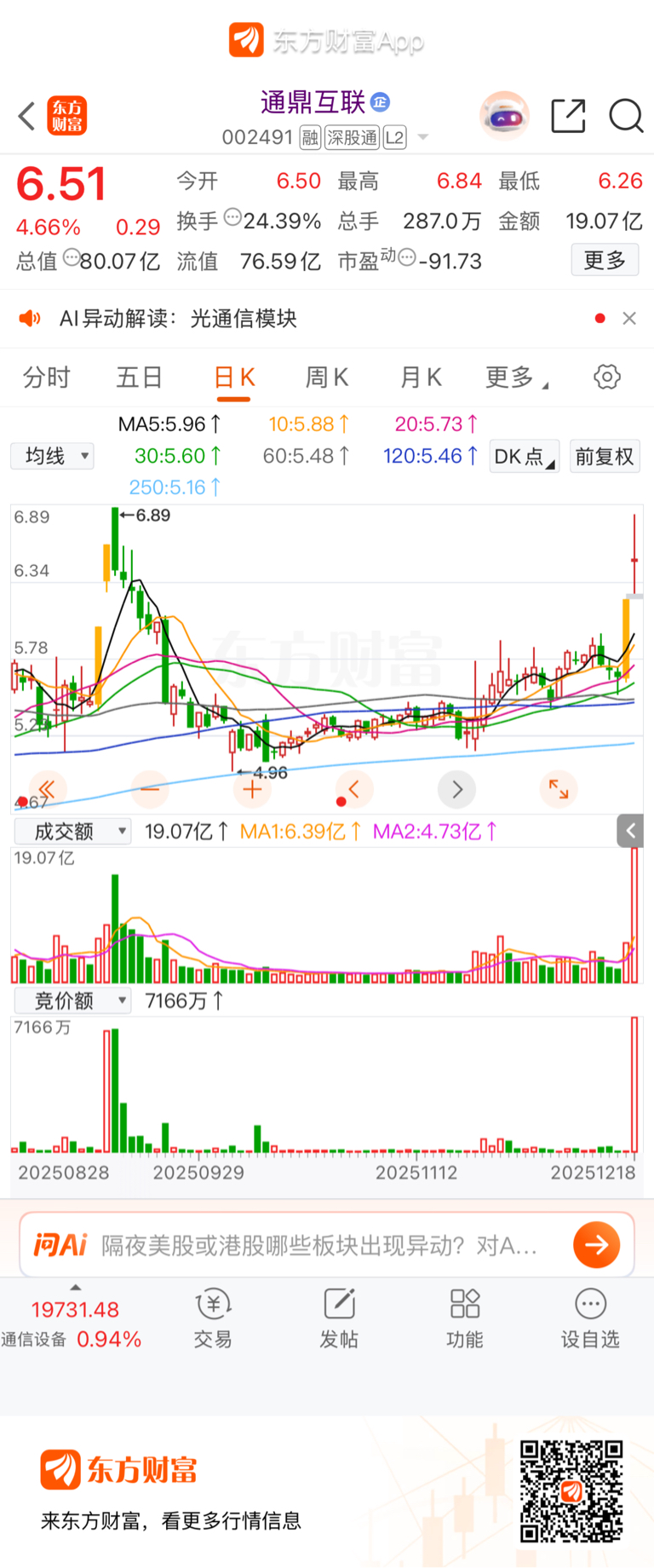Viewport: 654px width, 1568px height.
Task: Zoom out the K-line chart with minus
Action: 150,789
